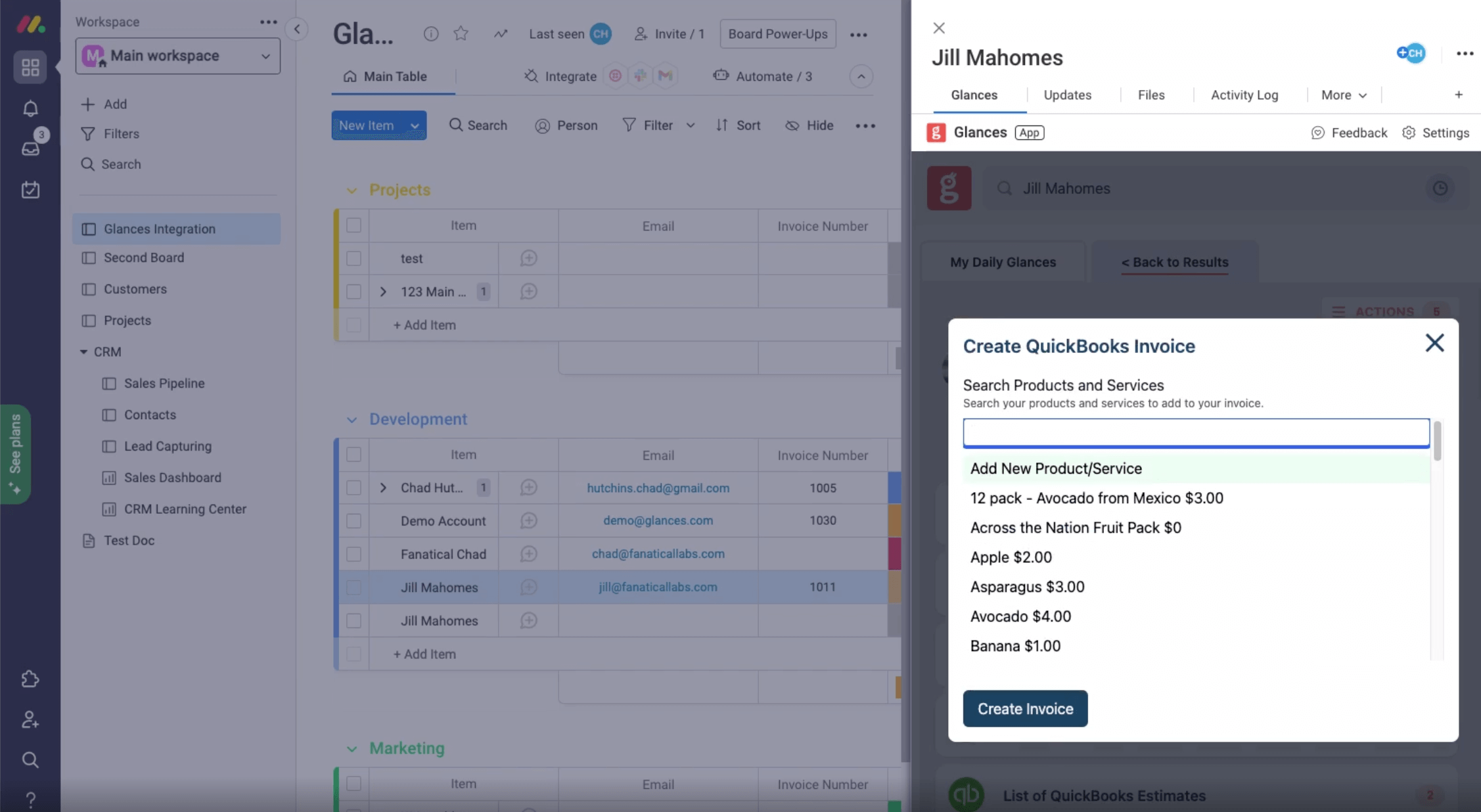Image resolution: width=1481 pixels, height=812 pixels.
Task: Expand subitems of Chad Hut... row
Action: (x=383, y=487)
